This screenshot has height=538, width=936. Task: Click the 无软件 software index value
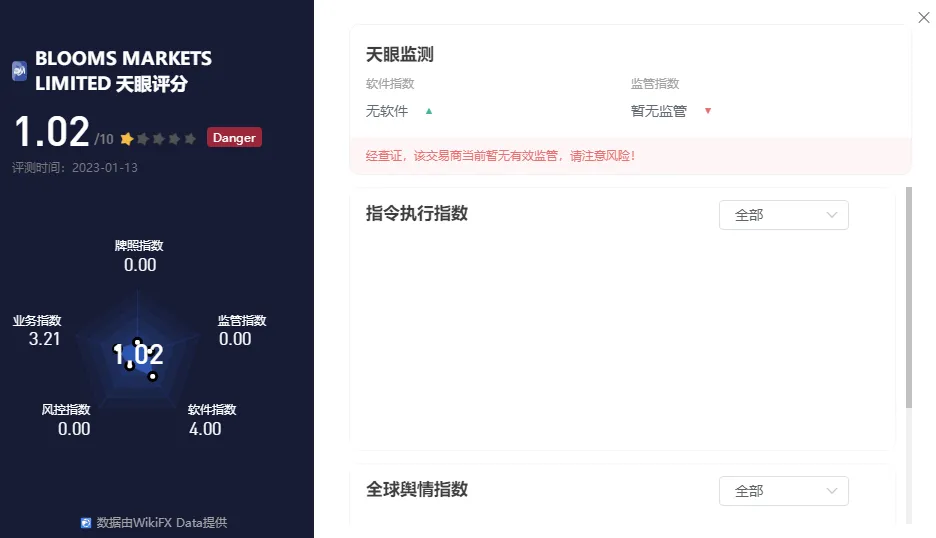point(387,111)
